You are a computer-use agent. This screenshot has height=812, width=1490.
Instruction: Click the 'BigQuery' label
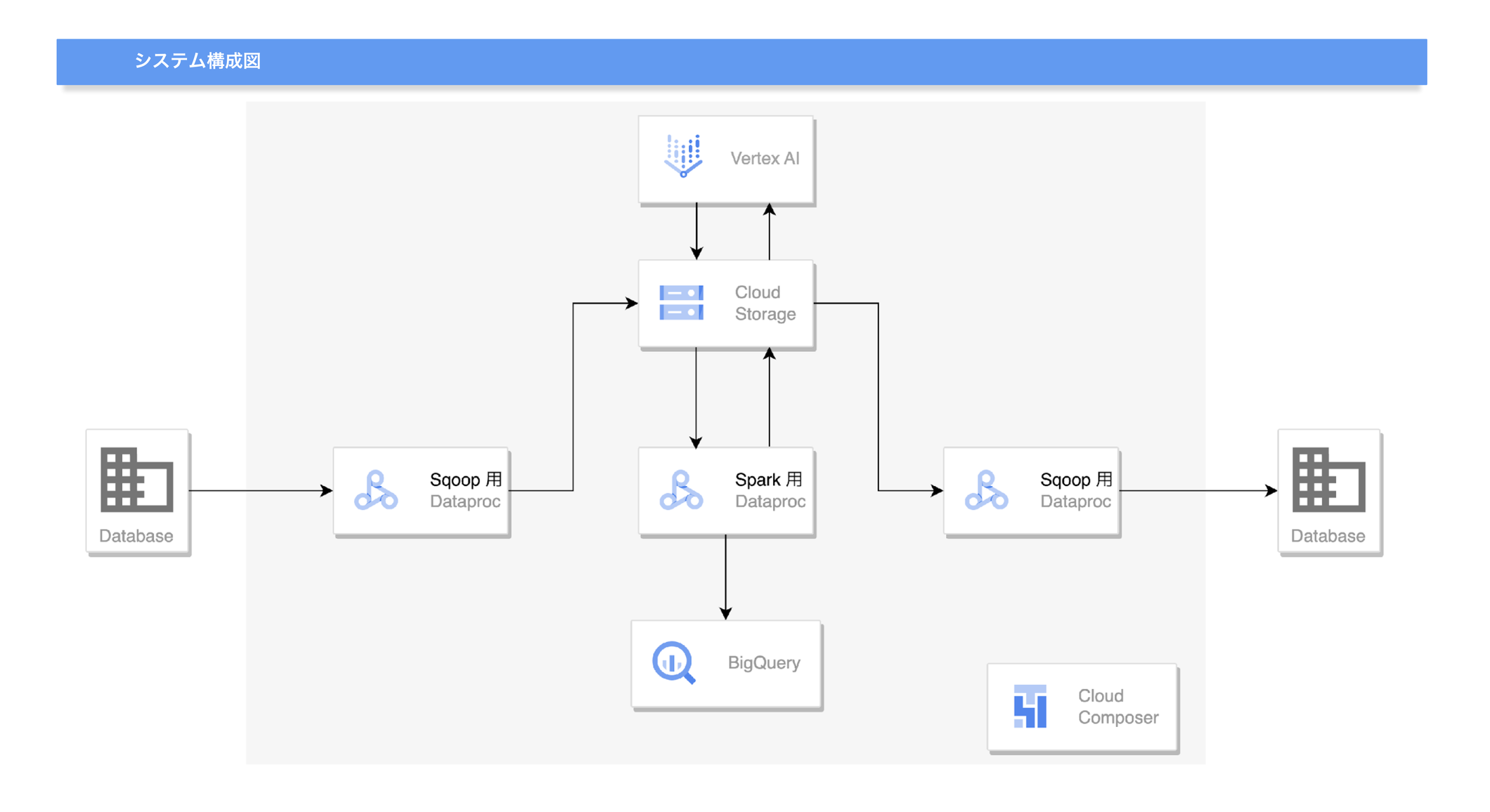(764, 663)
